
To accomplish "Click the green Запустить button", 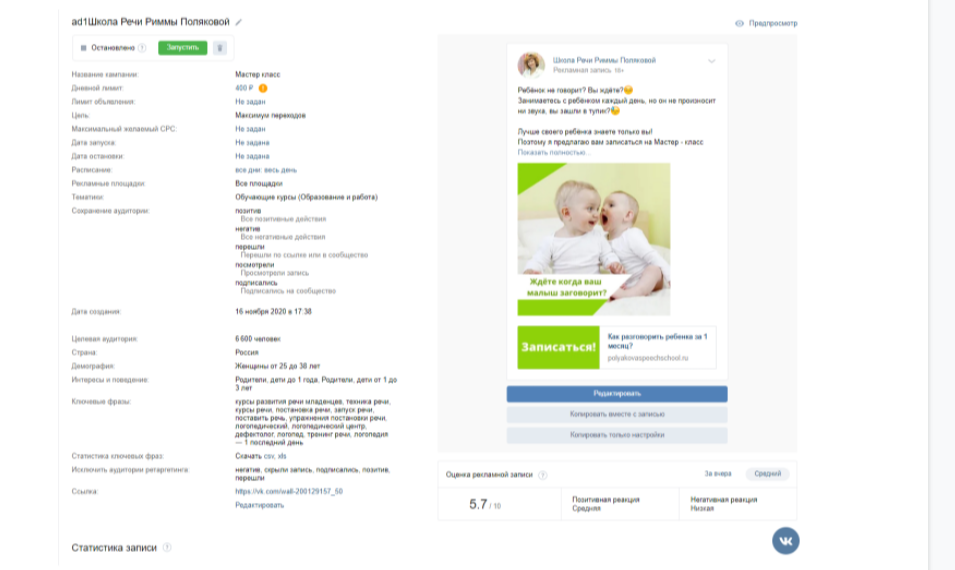I will [x=183, y=48].
